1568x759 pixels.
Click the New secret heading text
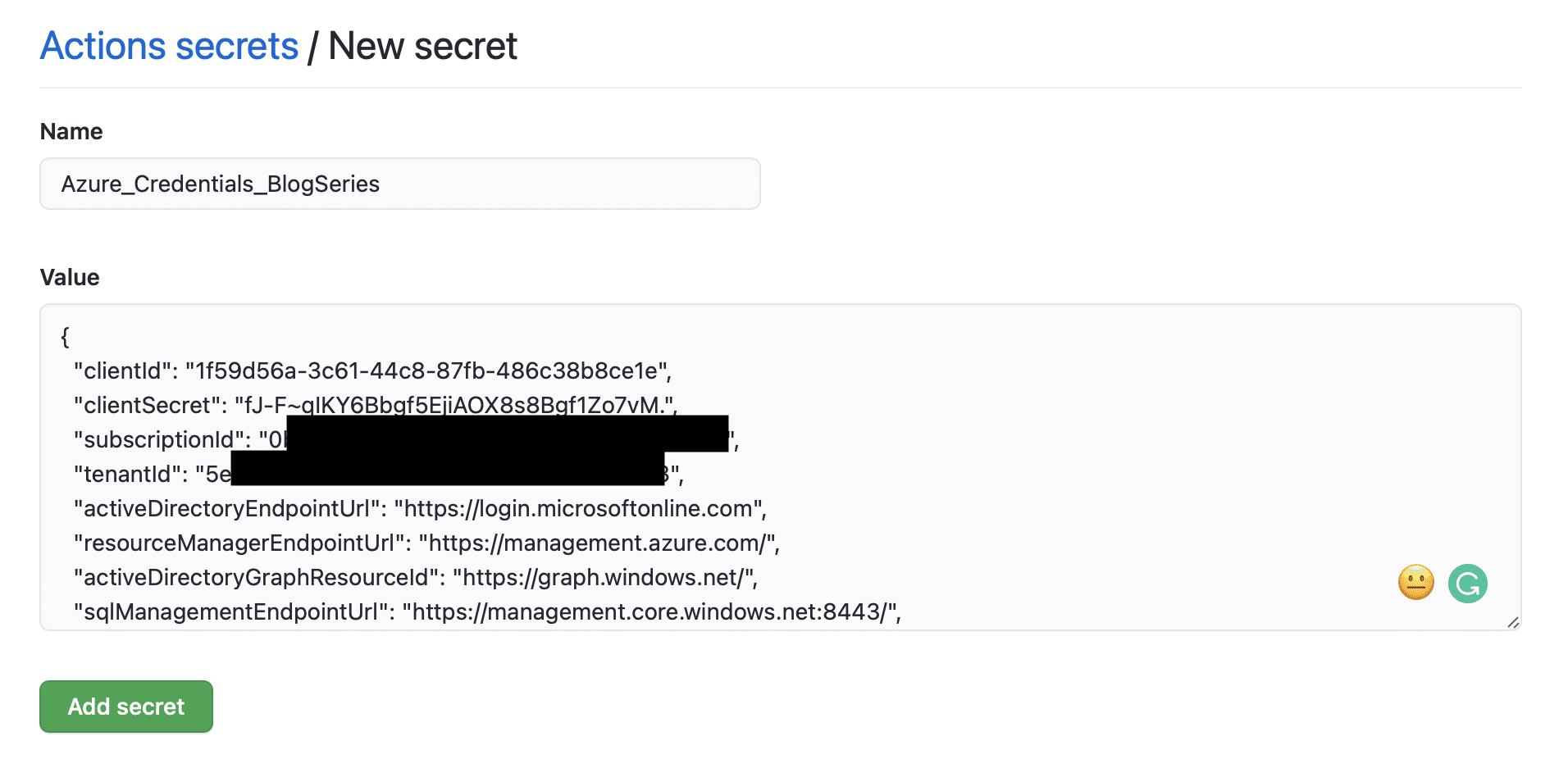[x=422, y=46]
